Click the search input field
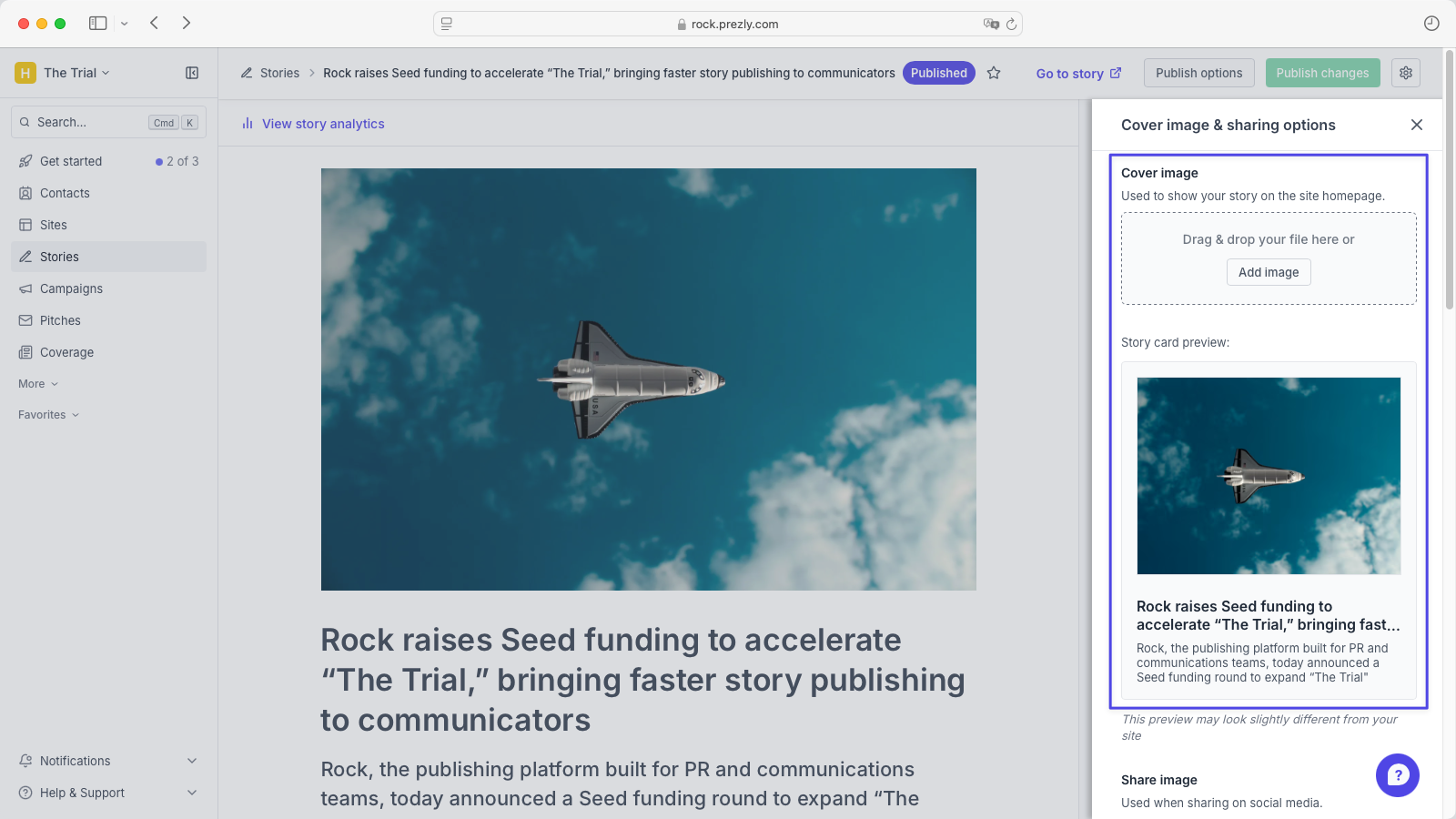Image resolution: width=1456 pixels, height=819 pixels. (x=86, y=122)
